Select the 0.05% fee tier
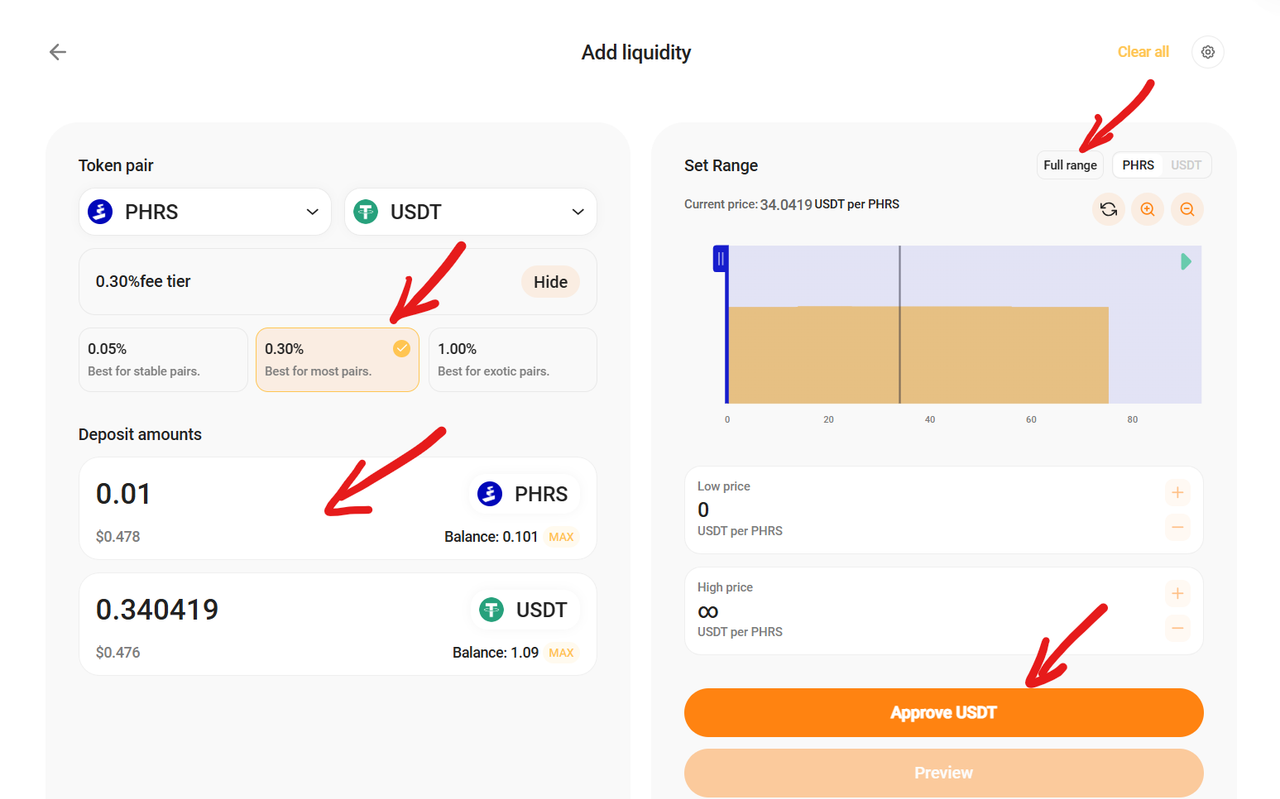The width and height of the screenshot is (1280, 799). click(x=163, y=360)
